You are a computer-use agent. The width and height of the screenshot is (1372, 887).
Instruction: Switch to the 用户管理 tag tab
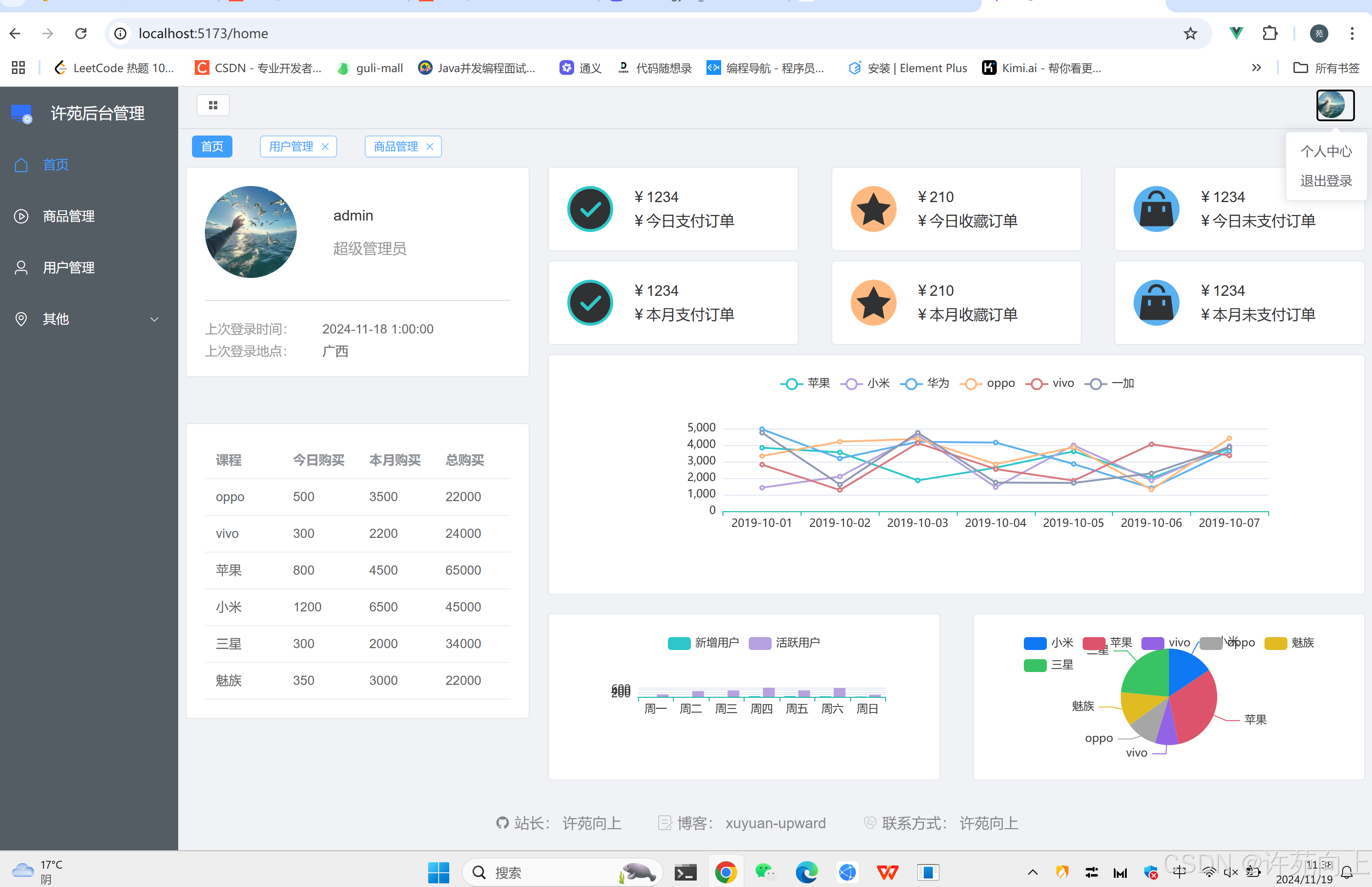(291, 146)
